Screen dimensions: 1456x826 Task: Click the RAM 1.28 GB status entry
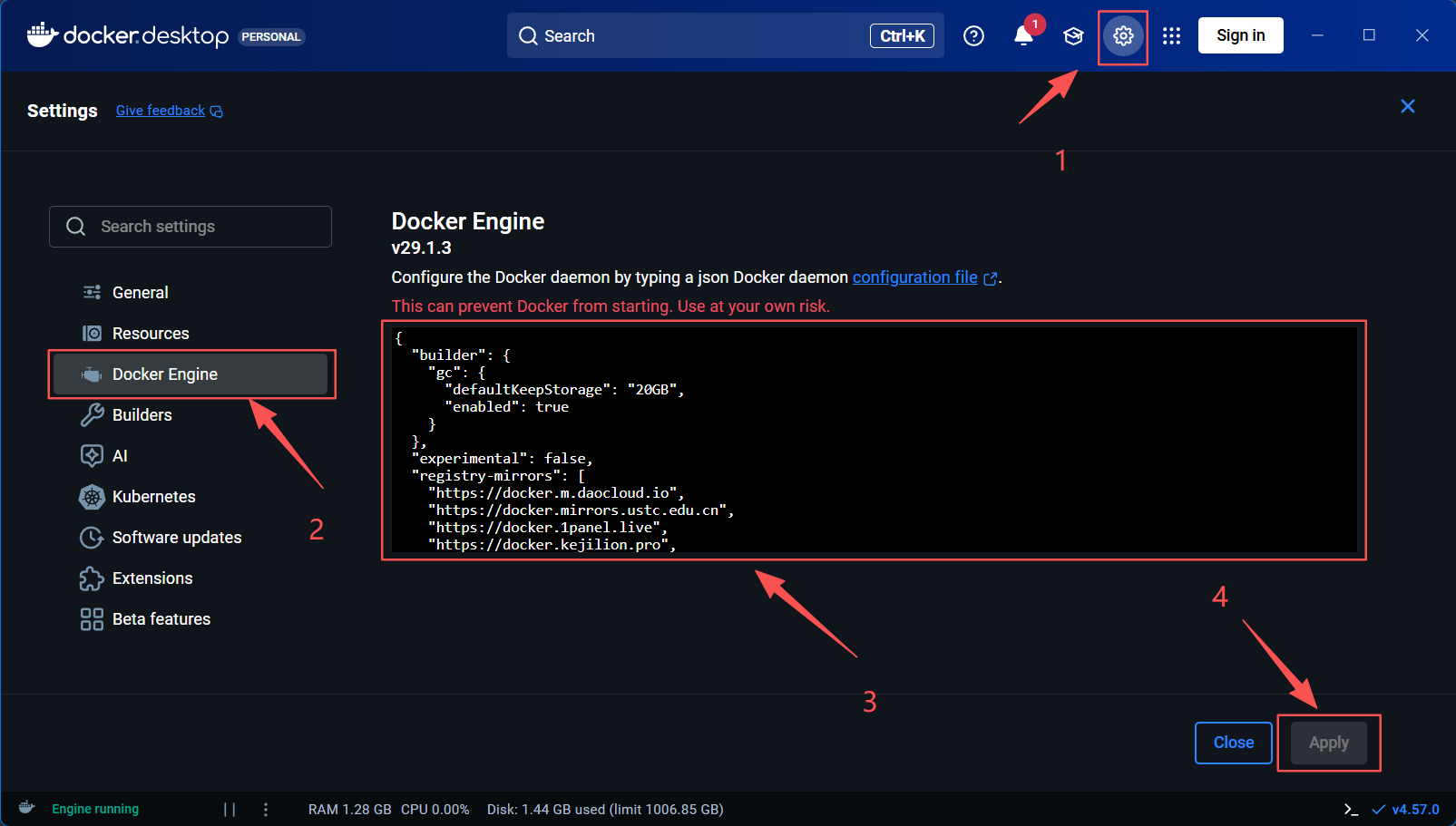pos(349,809)
